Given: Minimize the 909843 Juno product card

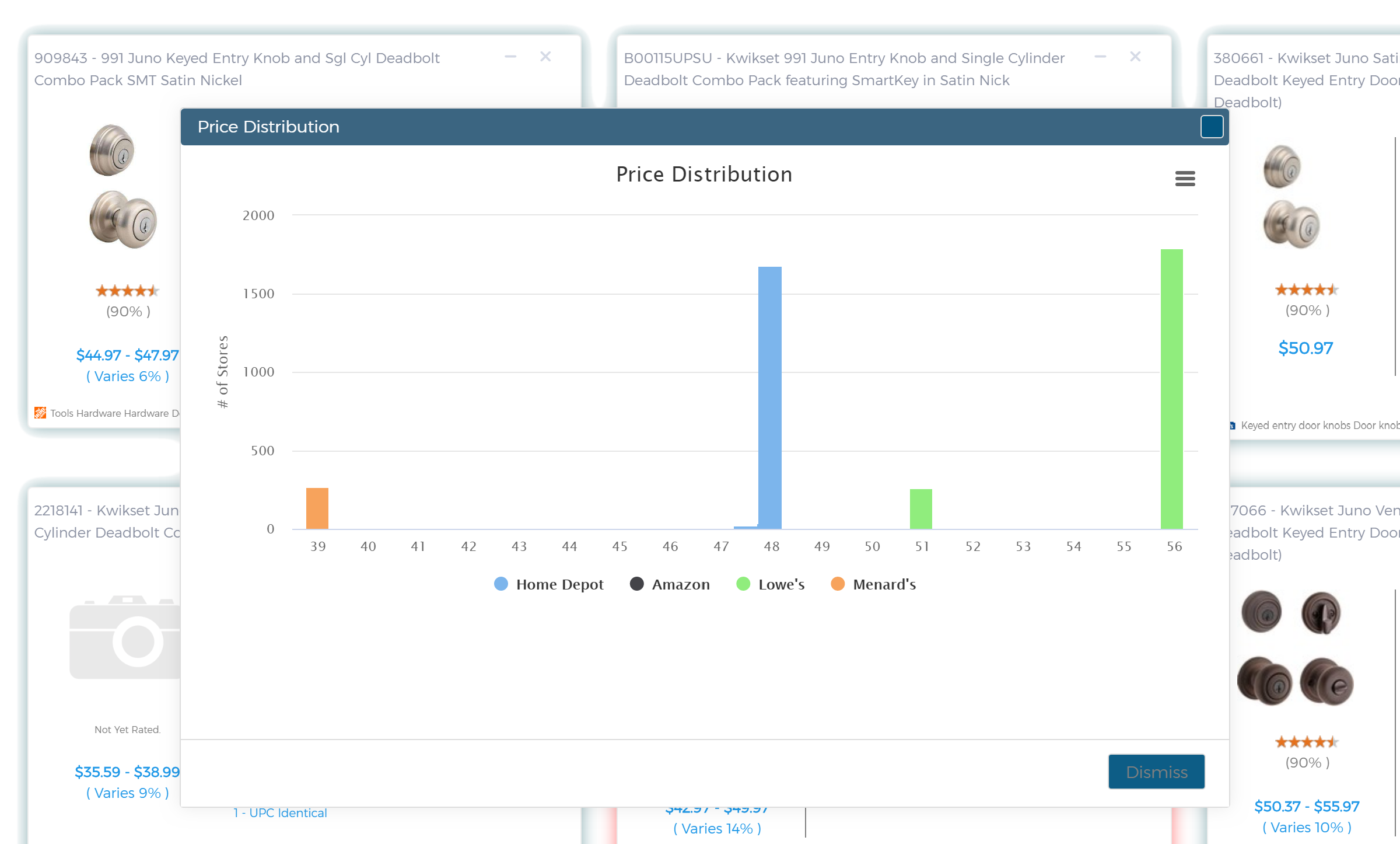Looking at the screenshot, I should click(510, 57).
